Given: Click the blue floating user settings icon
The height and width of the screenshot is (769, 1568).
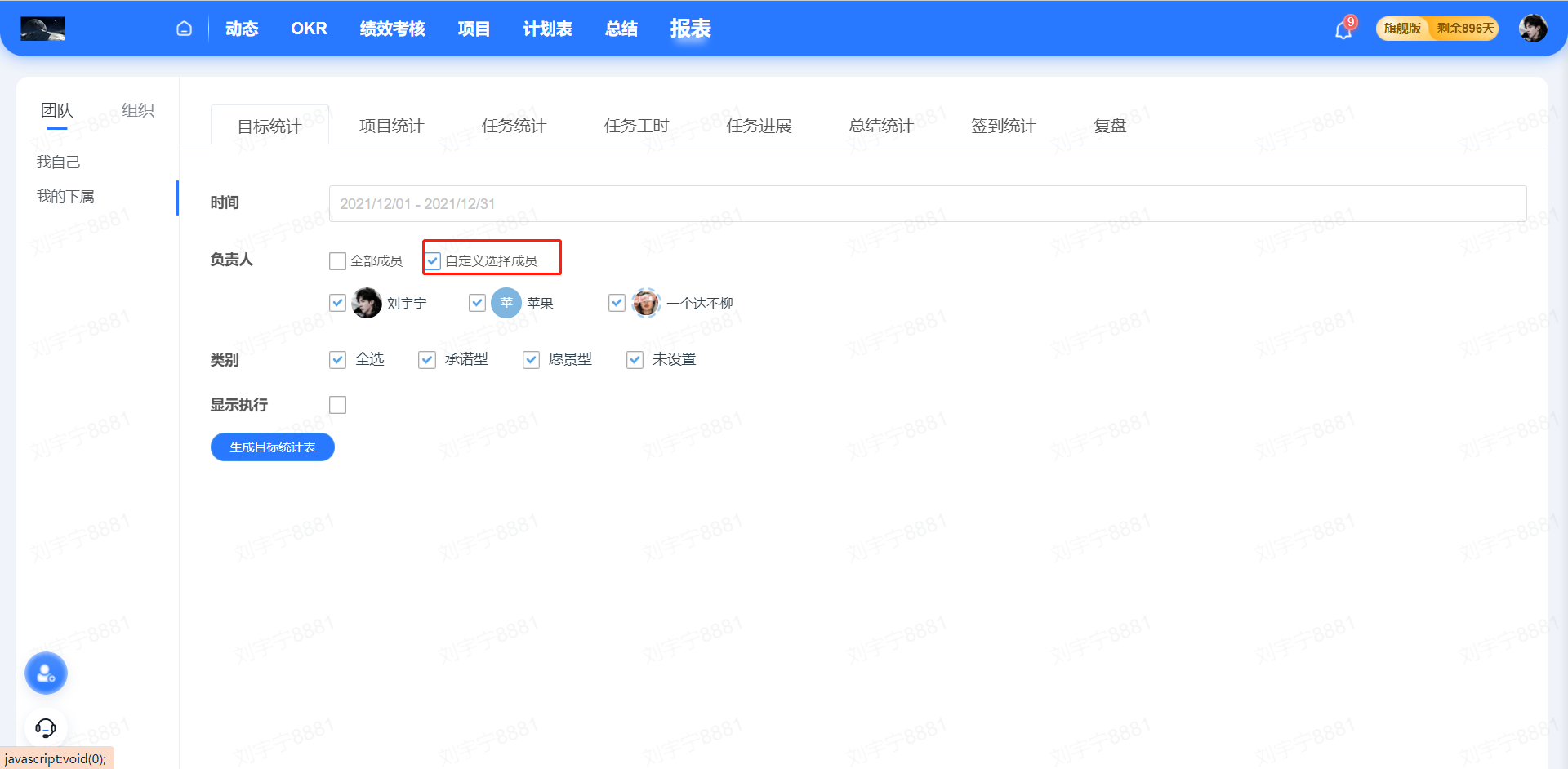Looking at the screenshot, I should (46, 673).
